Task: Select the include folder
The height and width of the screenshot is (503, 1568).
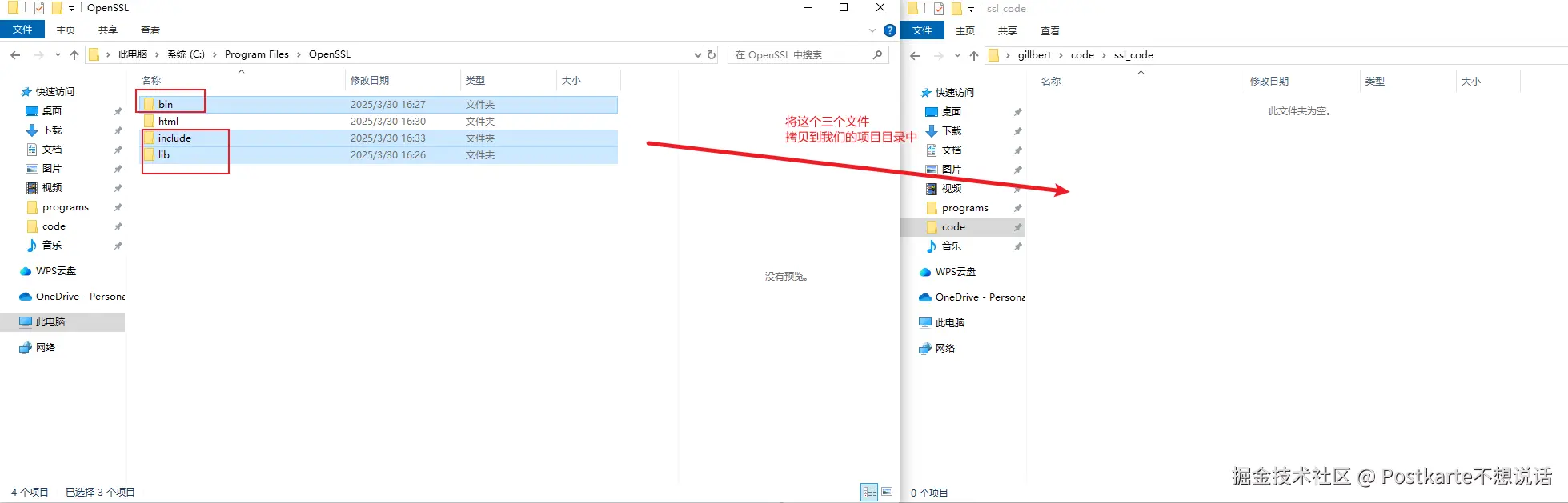Action: tap(378, 138)
